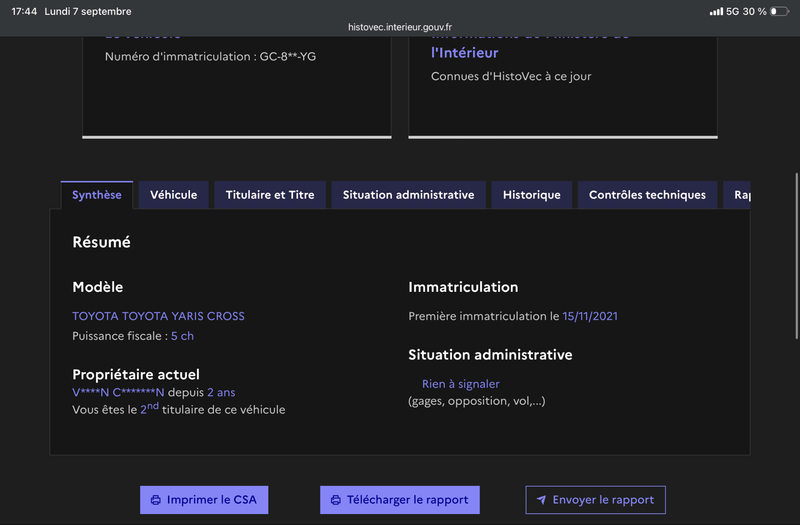This screenshot has height=525, width=800.
Task: Select the partially hidden Rapport tab
Action: tap(737, 195)
